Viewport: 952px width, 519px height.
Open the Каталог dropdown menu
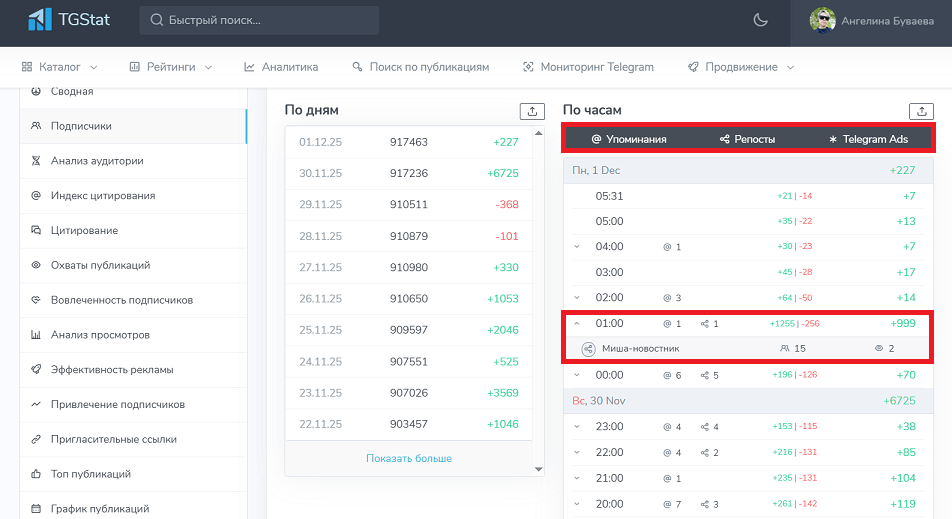pyautogui.click(x=60, y=67)
